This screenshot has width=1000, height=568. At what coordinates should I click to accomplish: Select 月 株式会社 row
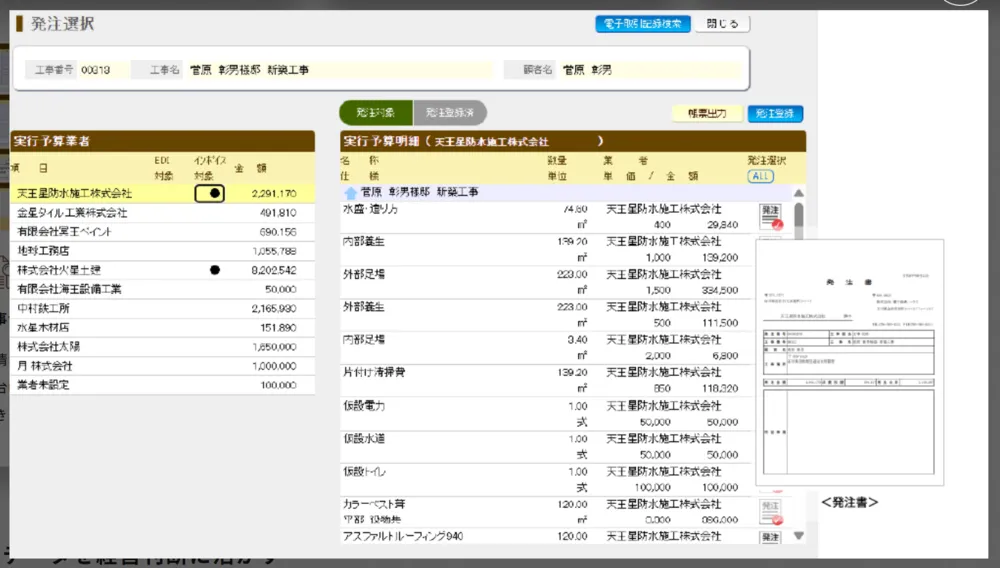tap(163, 366)
